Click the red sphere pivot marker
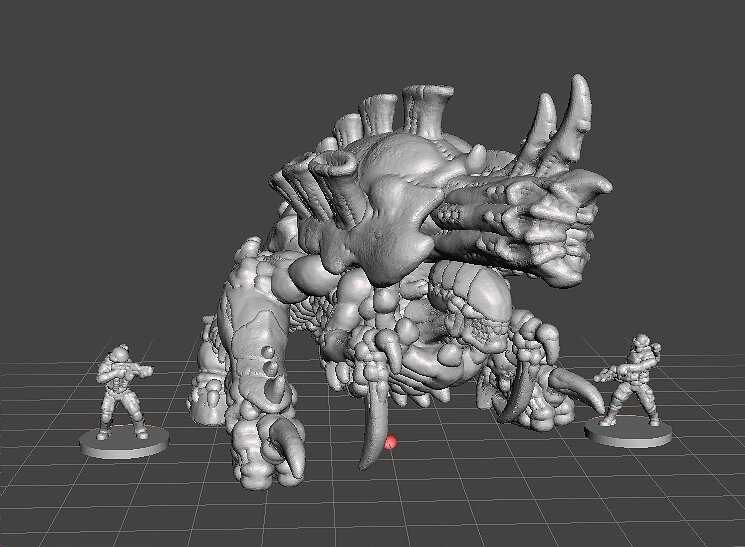Viewport: 745px width, 547px height. pos(390,442)
